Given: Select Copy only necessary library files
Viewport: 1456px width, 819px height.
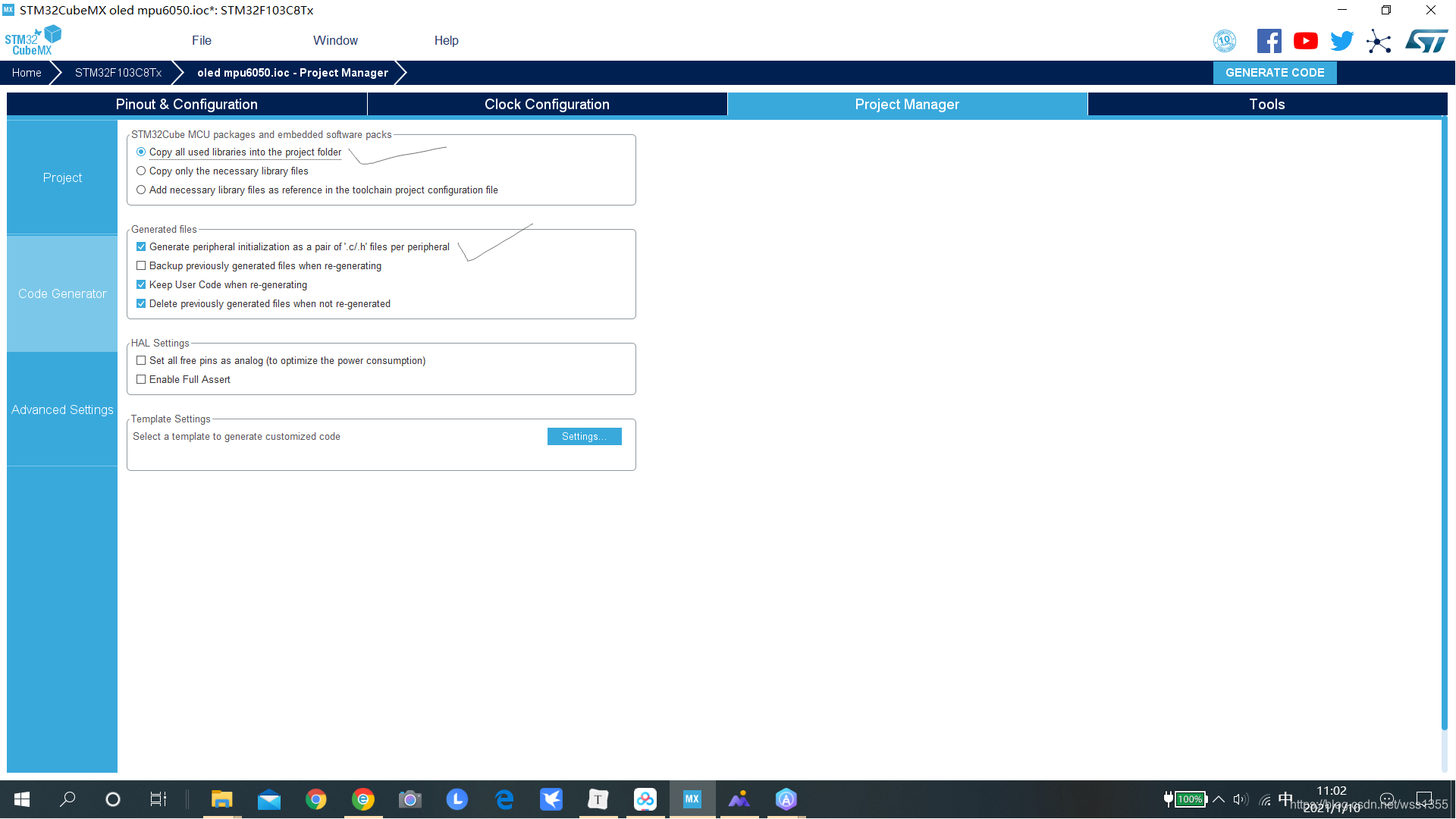Looking at the screenshot, I should pyautogui.click(x=141, y=170).
